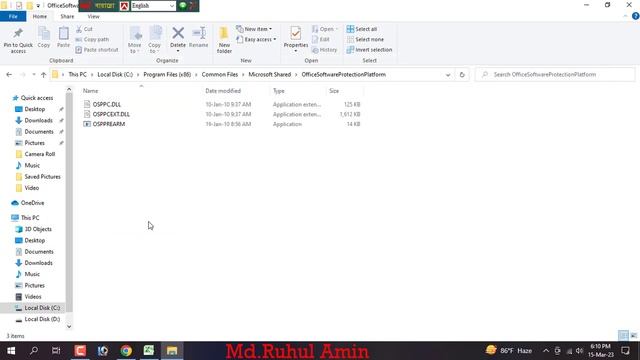Image resolution: width=640 pixels, height=360 pixels.
Task: Switch to details view in the status bar
Action: coord(623,336)
